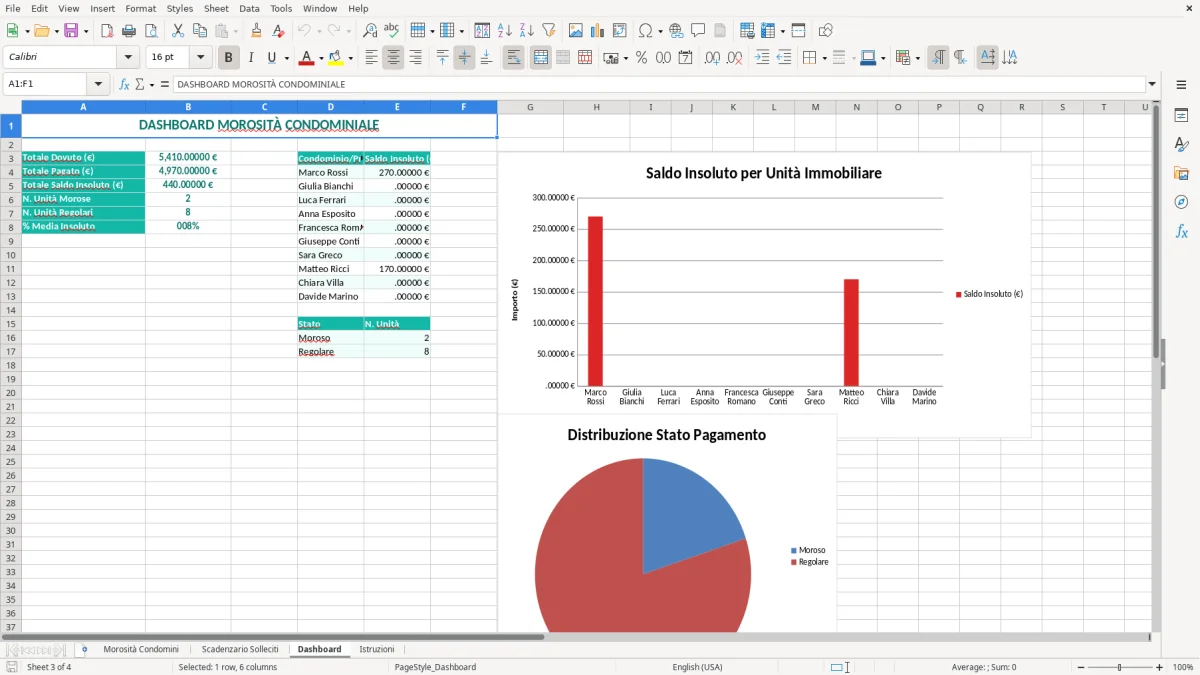The width and height of the screenshot is (1200, 675).
Task: Open Borders dropdown arrow
Action: coord(824,58)
